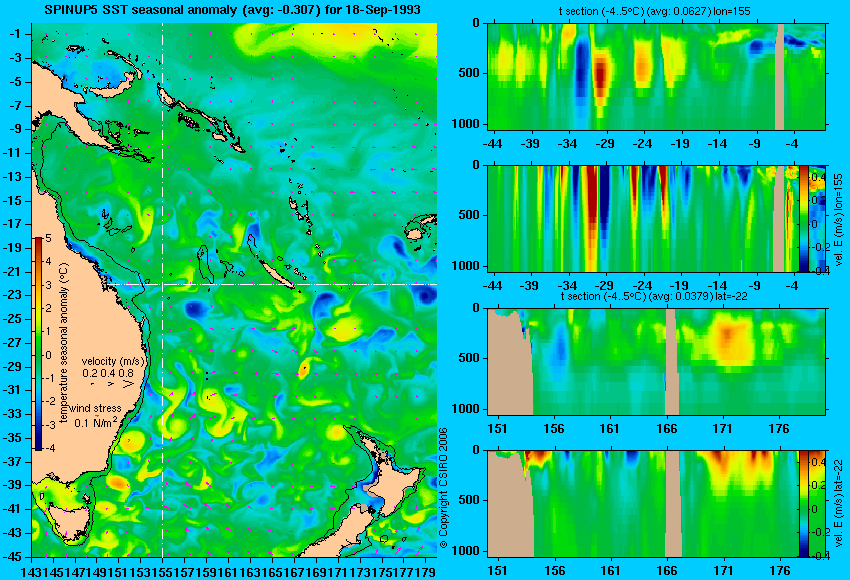Click the velocity color bar of the lon=155 section
Screen dimensions: 850x580
click(x=803, y=218)
